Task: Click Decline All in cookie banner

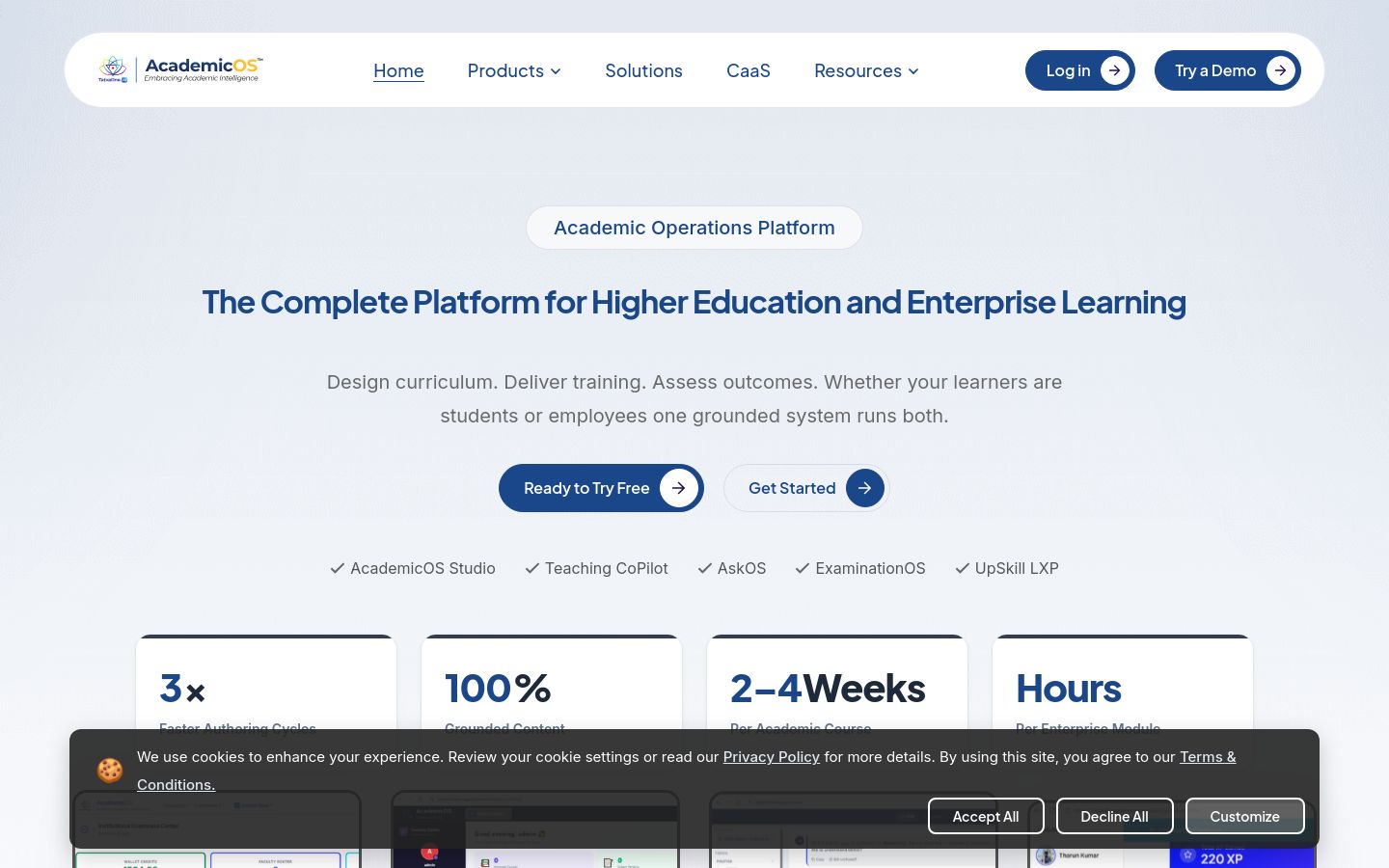Action: click(x=1115, y=816)
